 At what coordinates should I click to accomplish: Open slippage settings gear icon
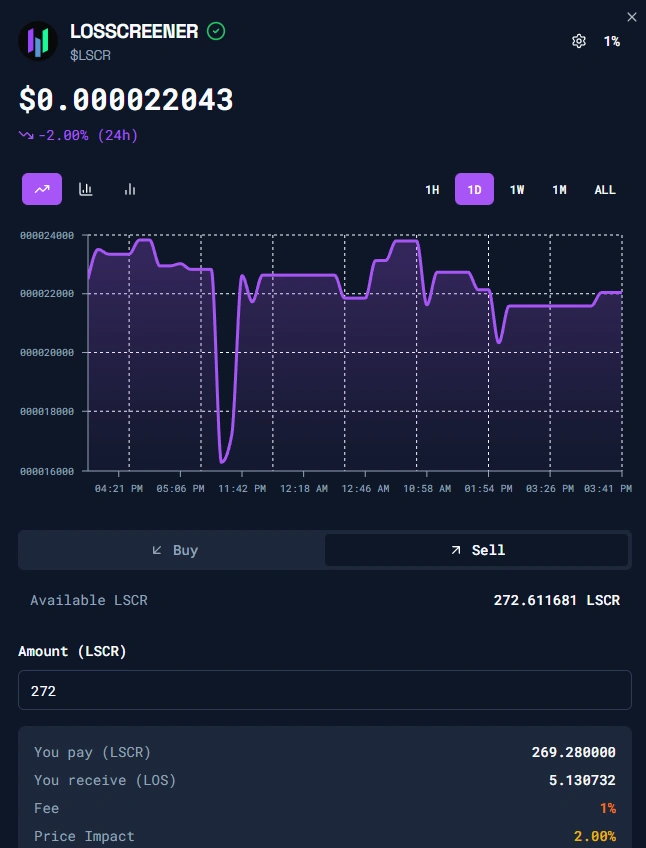[578, 41]
